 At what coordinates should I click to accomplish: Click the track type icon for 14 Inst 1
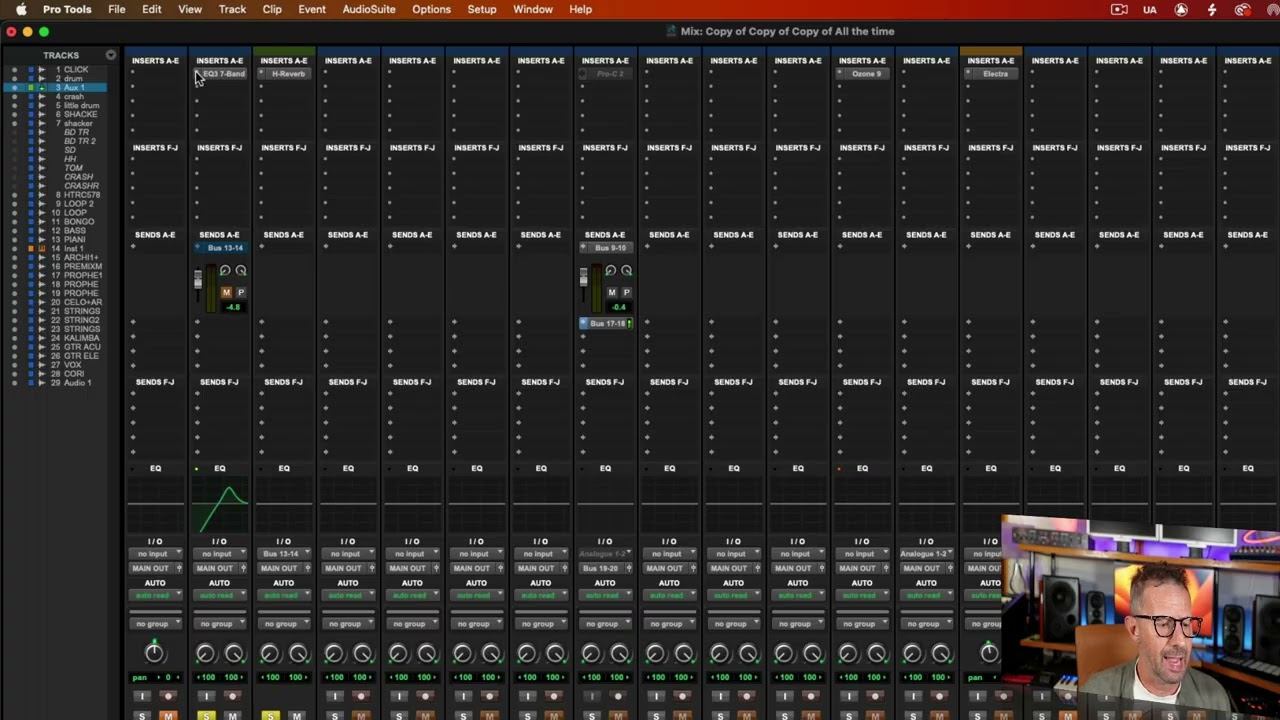pos(41,249)
